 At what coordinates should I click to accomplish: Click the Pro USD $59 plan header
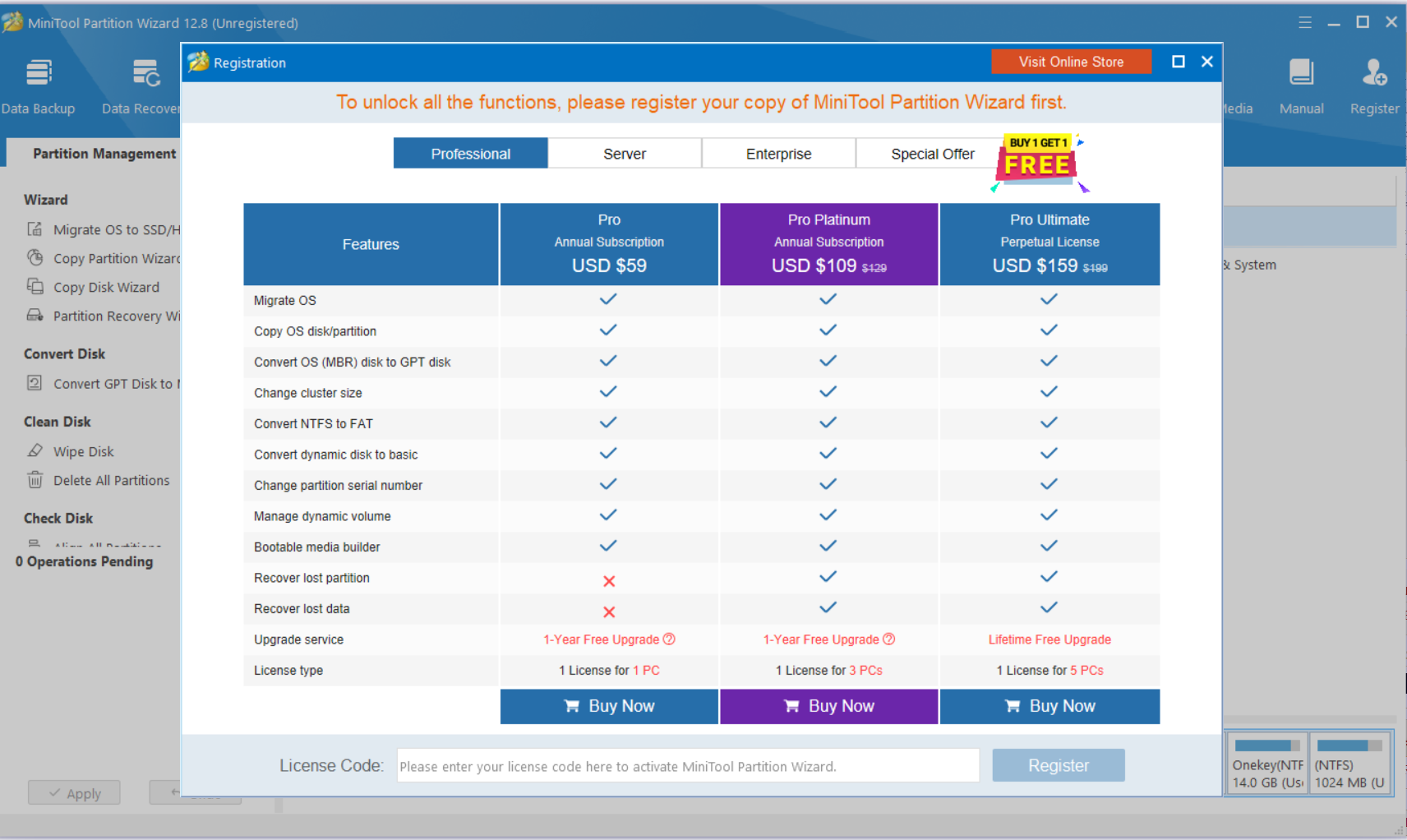point(609,244)
